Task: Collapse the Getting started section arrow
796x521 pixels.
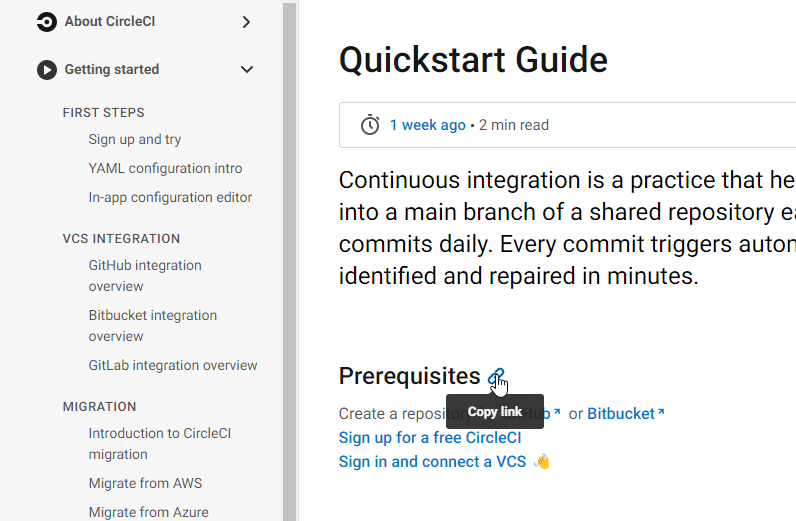Action: tap(247, 70)
